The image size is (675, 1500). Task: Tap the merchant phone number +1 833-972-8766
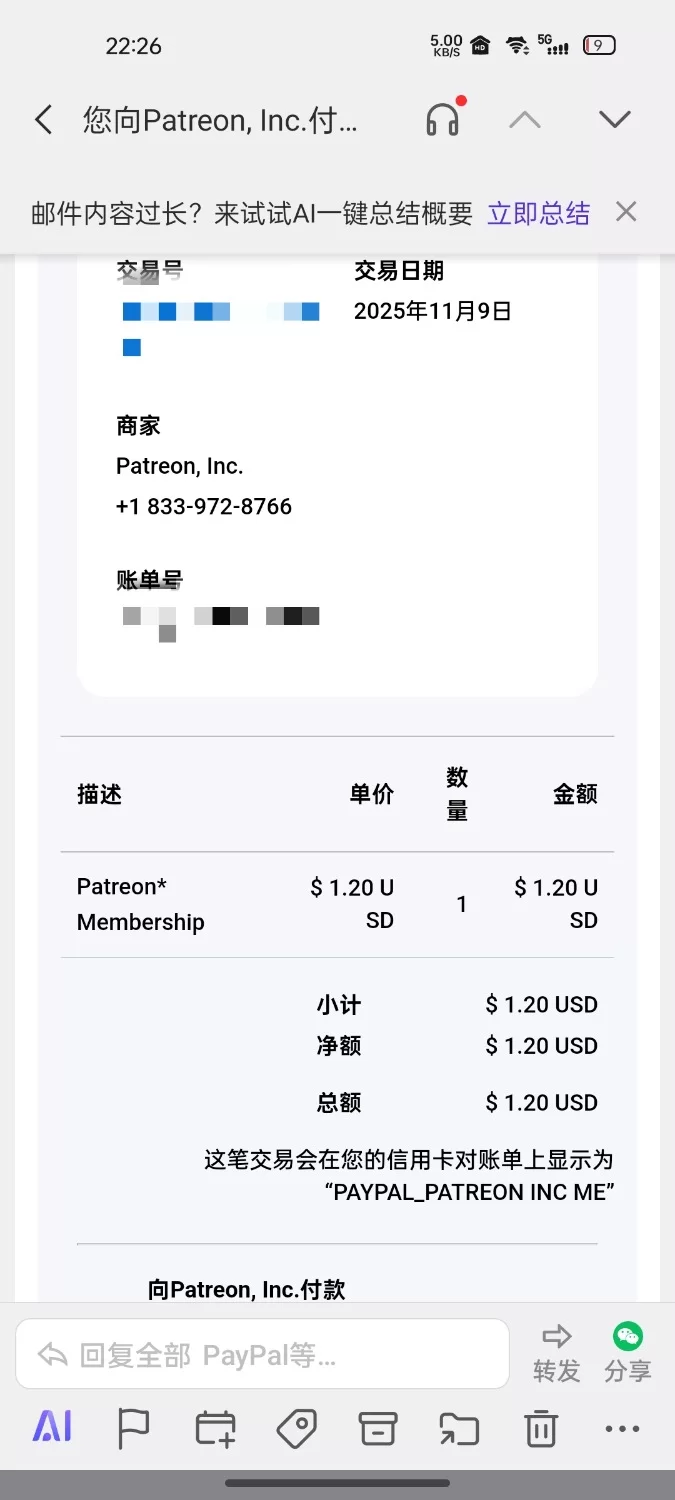point(204,506)
